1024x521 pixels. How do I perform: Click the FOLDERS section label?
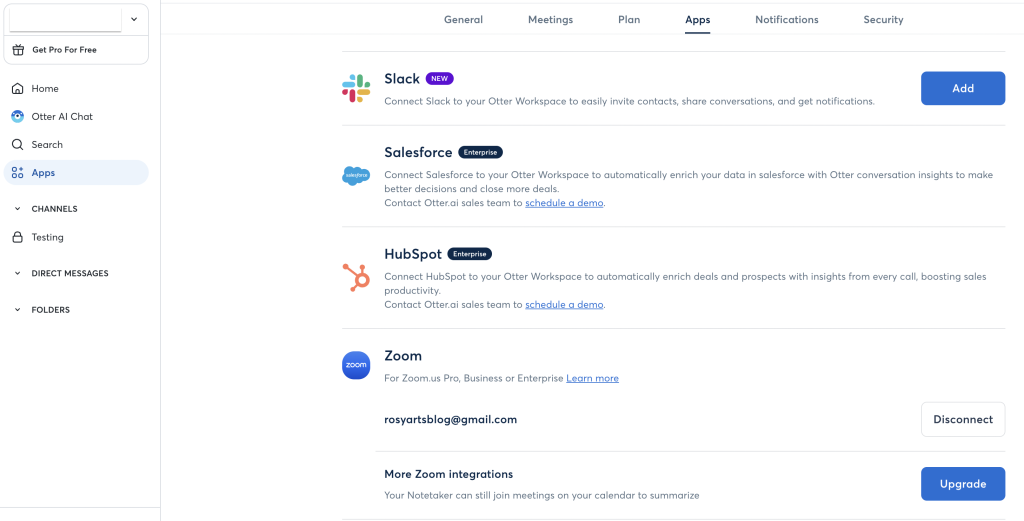[x=50, y=309]
